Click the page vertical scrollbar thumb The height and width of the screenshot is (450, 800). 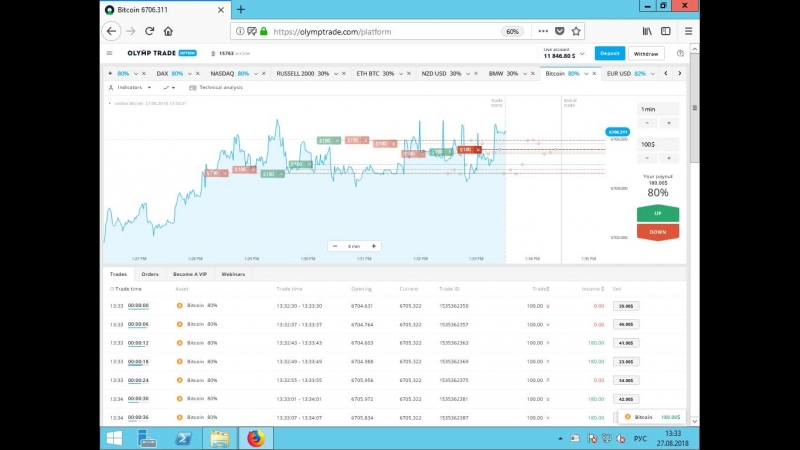tap(694, 108)
